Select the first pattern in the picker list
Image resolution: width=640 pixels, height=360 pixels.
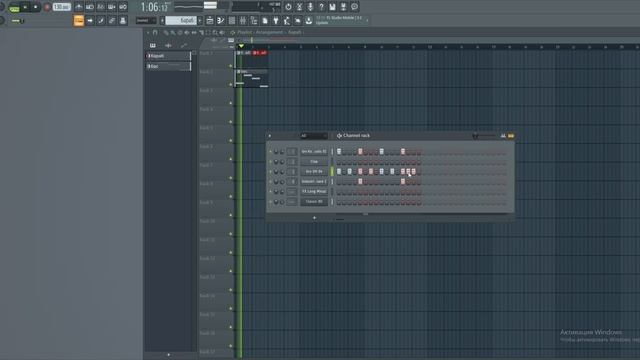[169, 56]
